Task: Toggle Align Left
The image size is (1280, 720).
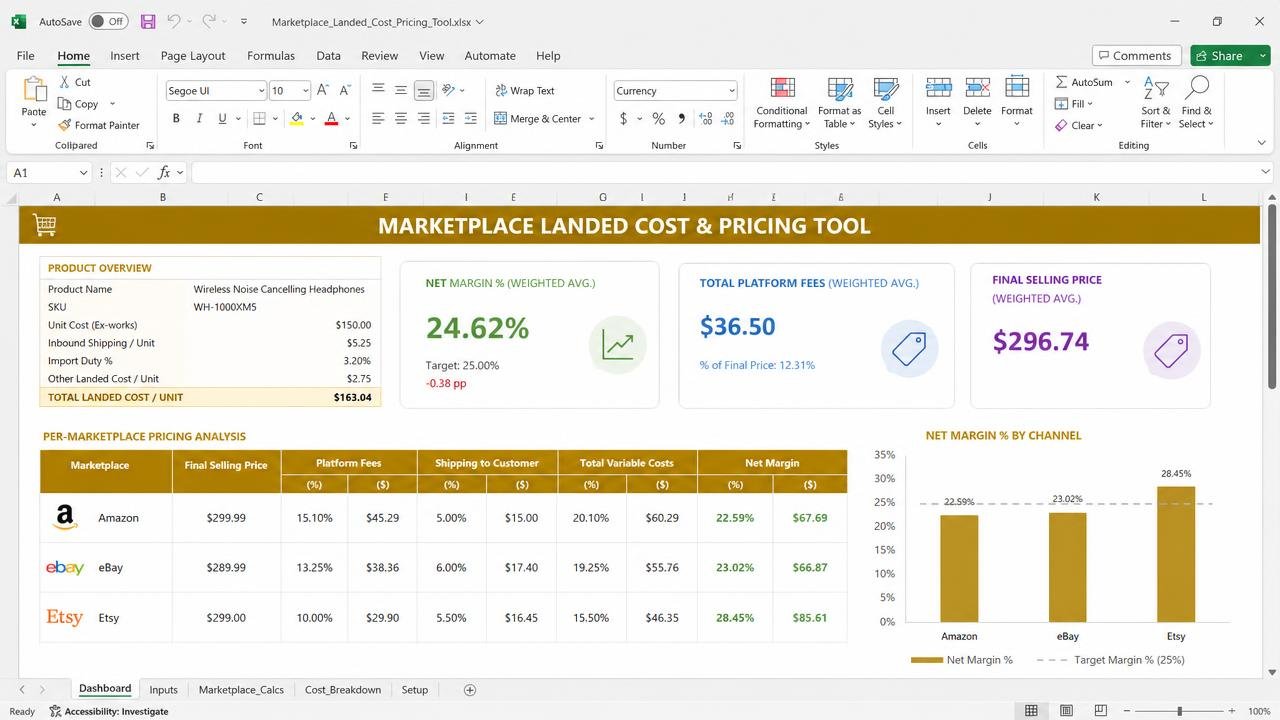Action: 378,118
